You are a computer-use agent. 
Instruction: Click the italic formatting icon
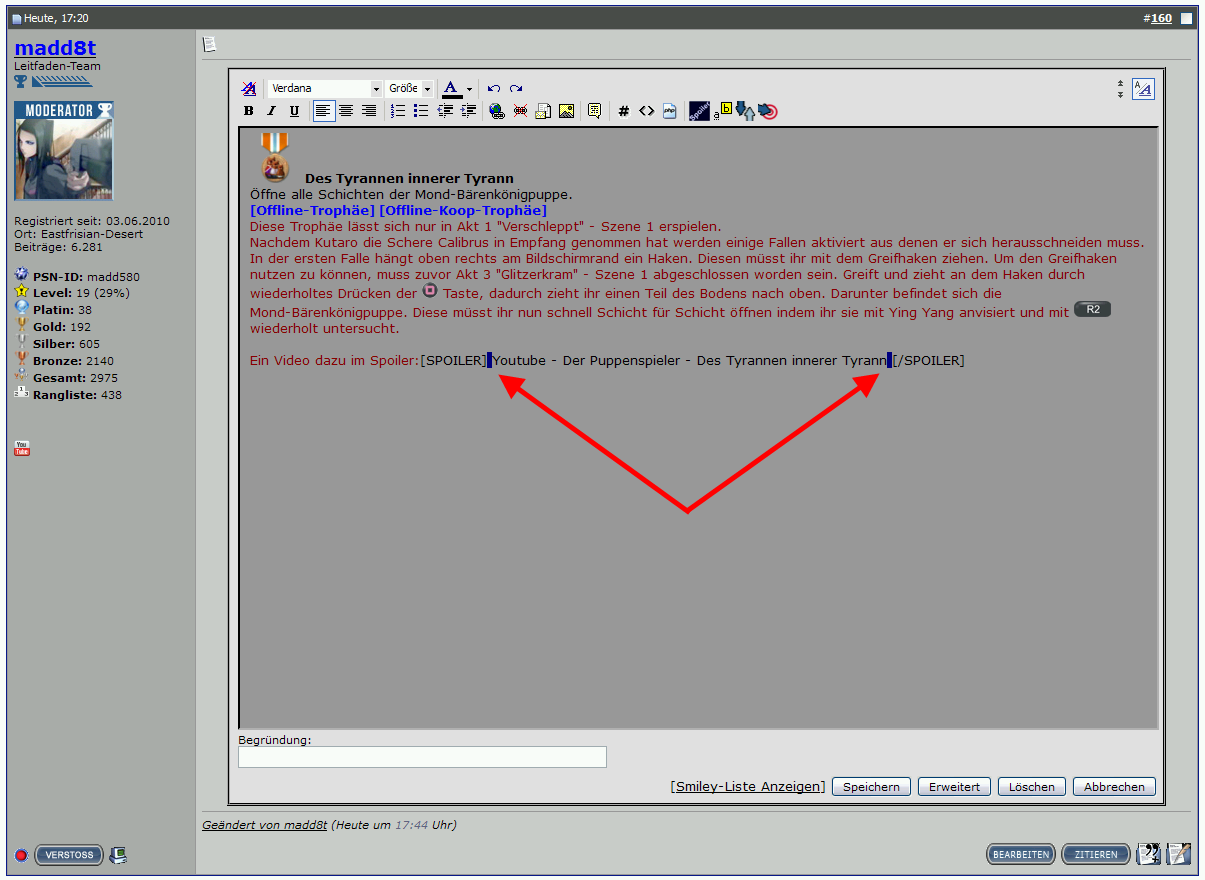click(270, 111)
